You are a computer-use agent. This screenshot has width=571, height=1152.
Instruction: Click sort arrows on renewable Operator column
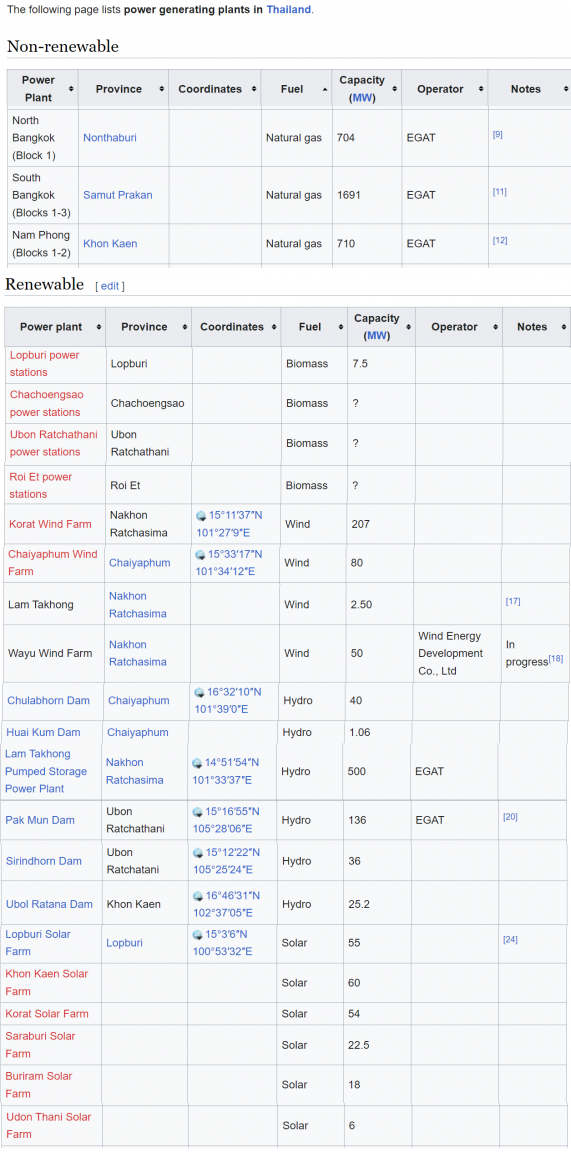click(x=494, y=327)
